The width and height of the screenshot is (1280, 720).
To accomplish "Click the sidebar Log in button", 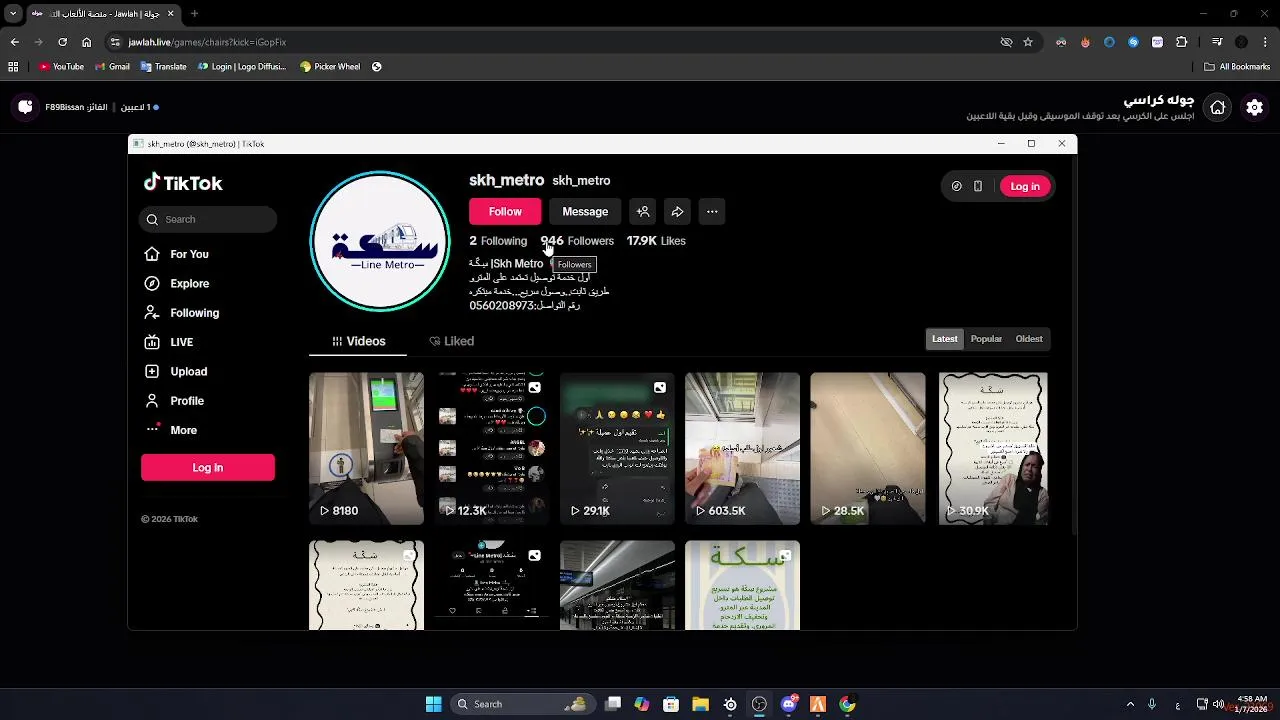I will point(208,468).
